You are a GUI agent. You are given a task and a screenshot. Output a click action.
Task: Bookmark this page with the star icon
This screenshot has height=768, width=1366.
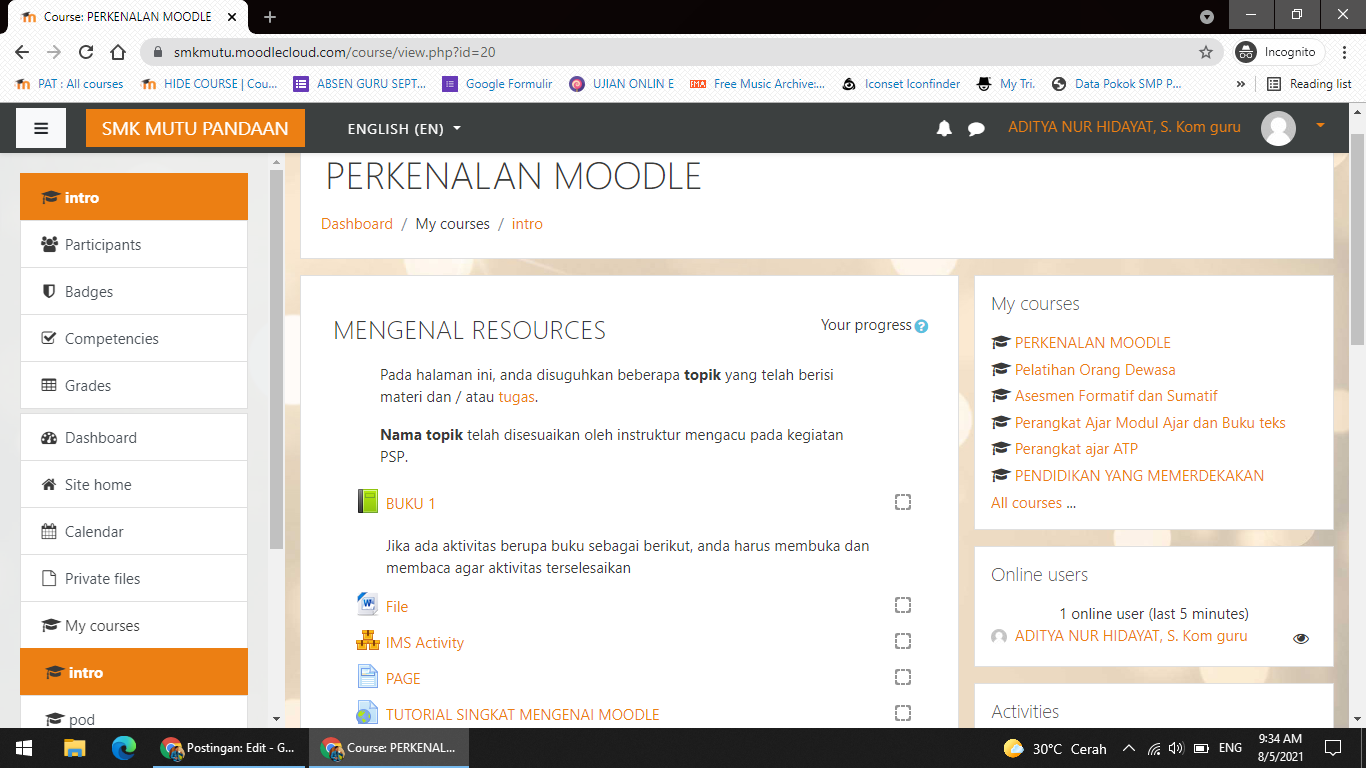(x=1206, y=52)
